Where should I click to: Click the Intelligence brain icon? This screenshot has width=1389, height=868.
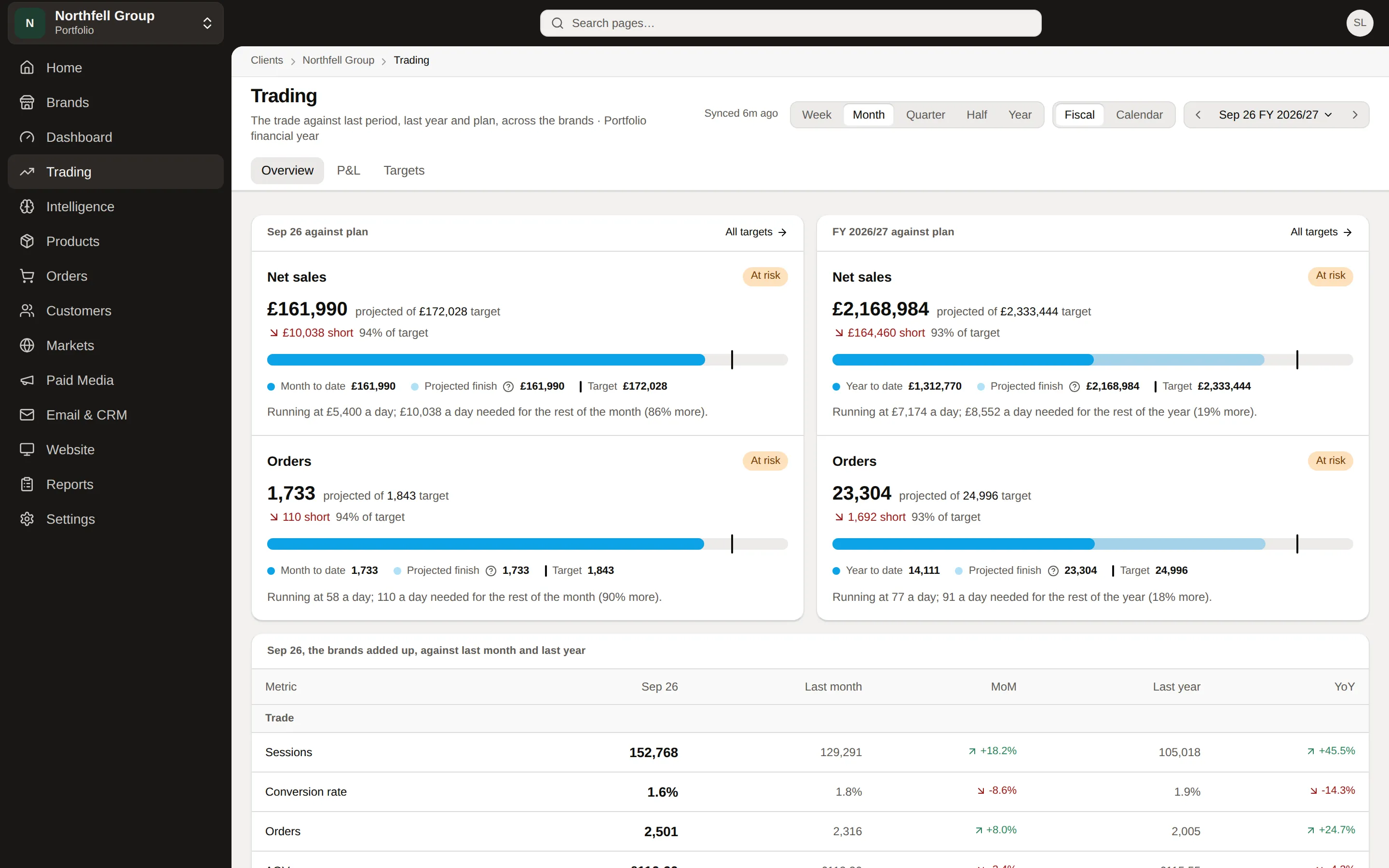pos(27,207)
